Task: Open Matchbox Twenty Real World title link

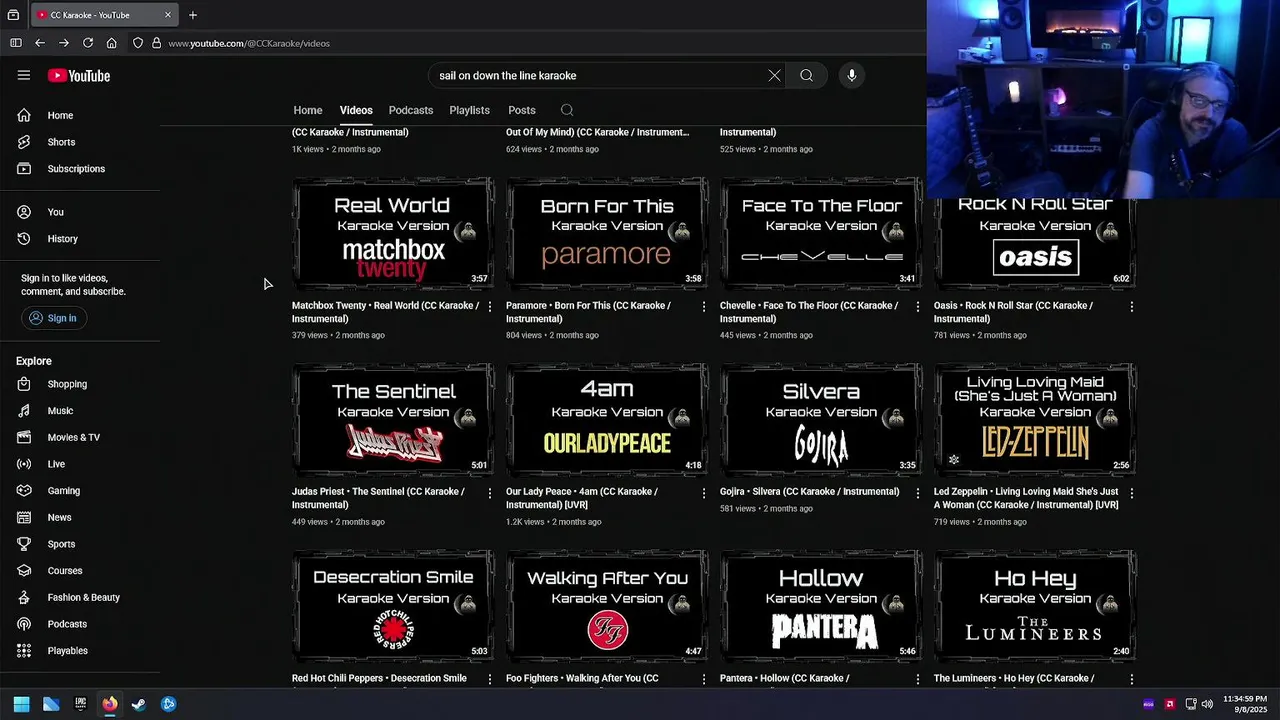Action: click(x=386, y=312)
